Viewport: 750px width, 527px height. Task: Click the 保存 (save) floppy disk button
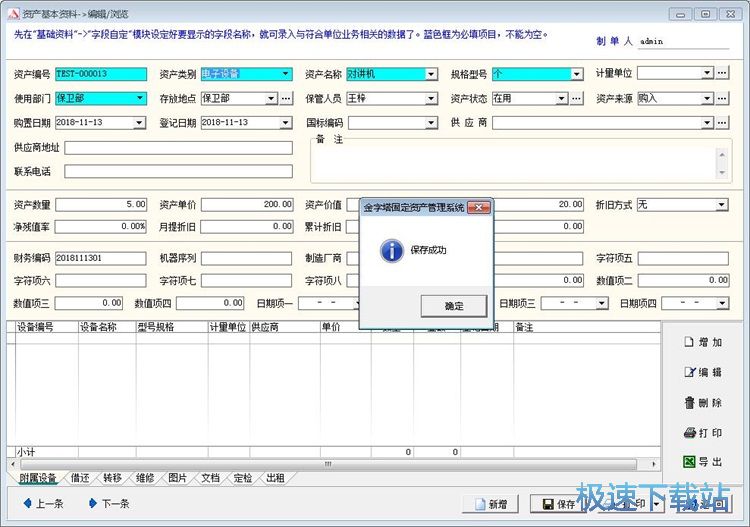click(556, 504)
